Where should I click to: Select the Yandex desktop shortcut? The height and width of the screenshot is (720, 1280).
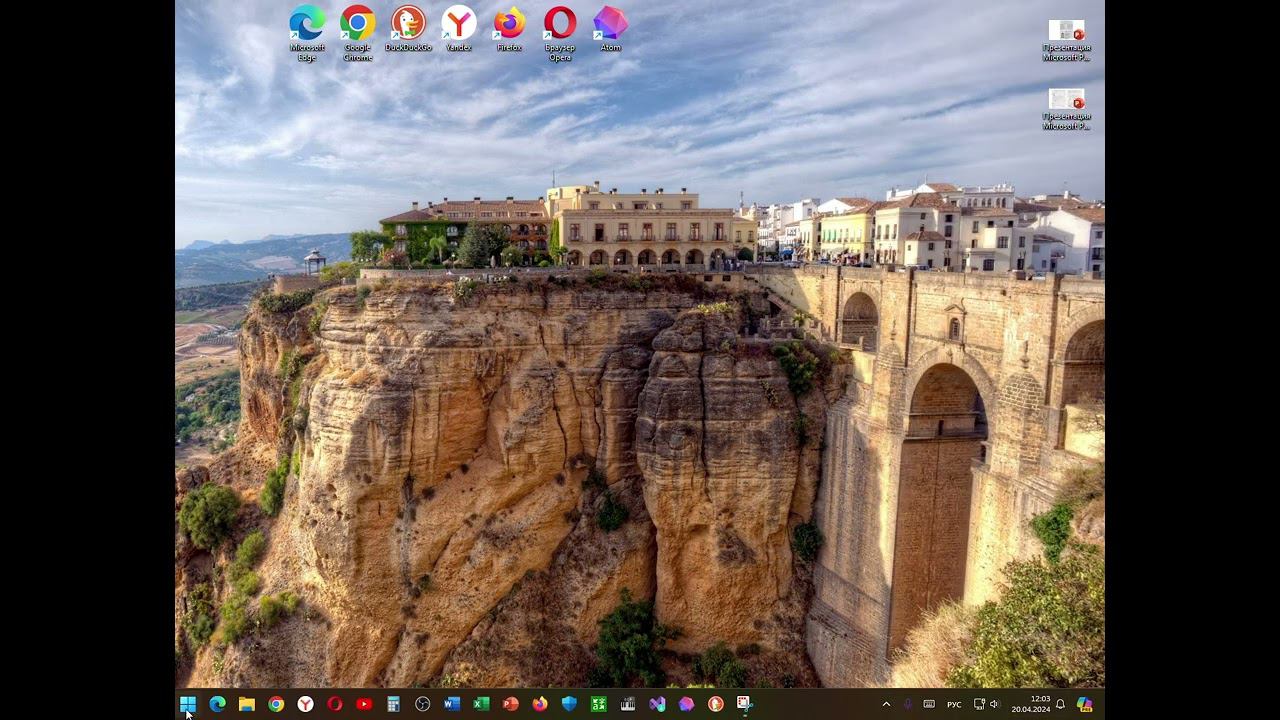tap(459, 29)
